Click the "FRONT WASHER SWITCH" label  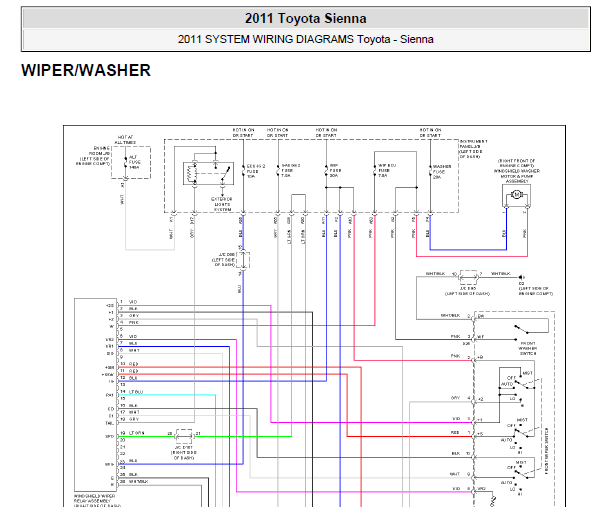[x=527, y=348]
